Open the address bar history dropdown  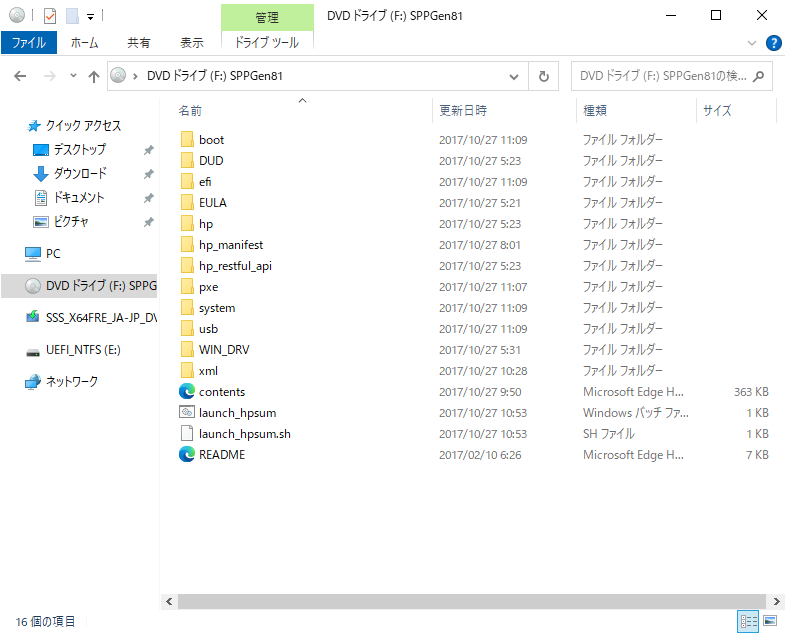(514, 77)
